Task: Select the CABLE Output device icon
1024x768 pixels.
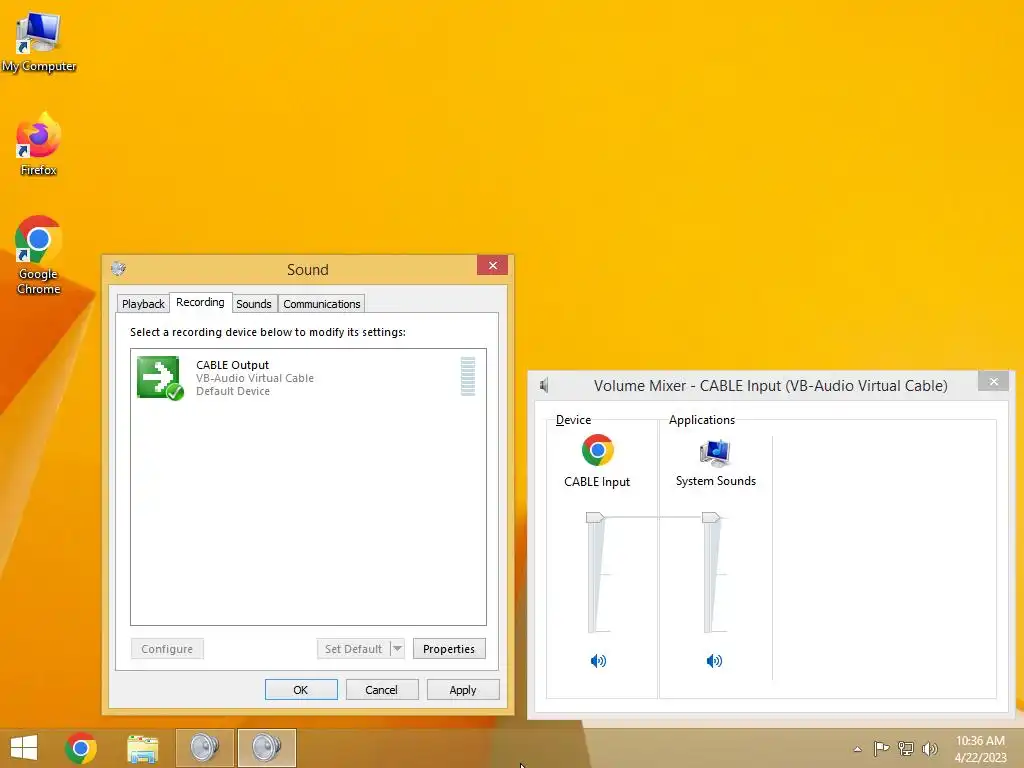Action: click(x=160, y=377)
